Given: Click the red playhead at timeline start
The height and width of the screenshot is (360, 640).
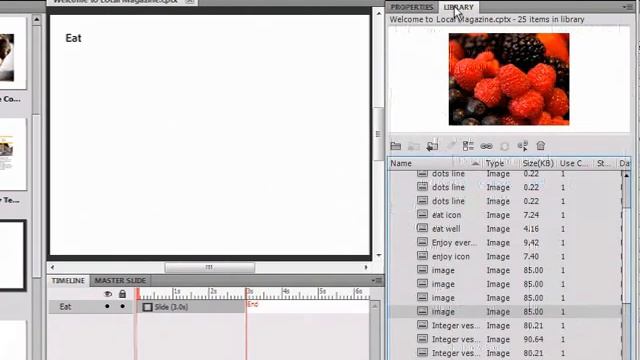Looking at the screenshot, I should [138, 294].
